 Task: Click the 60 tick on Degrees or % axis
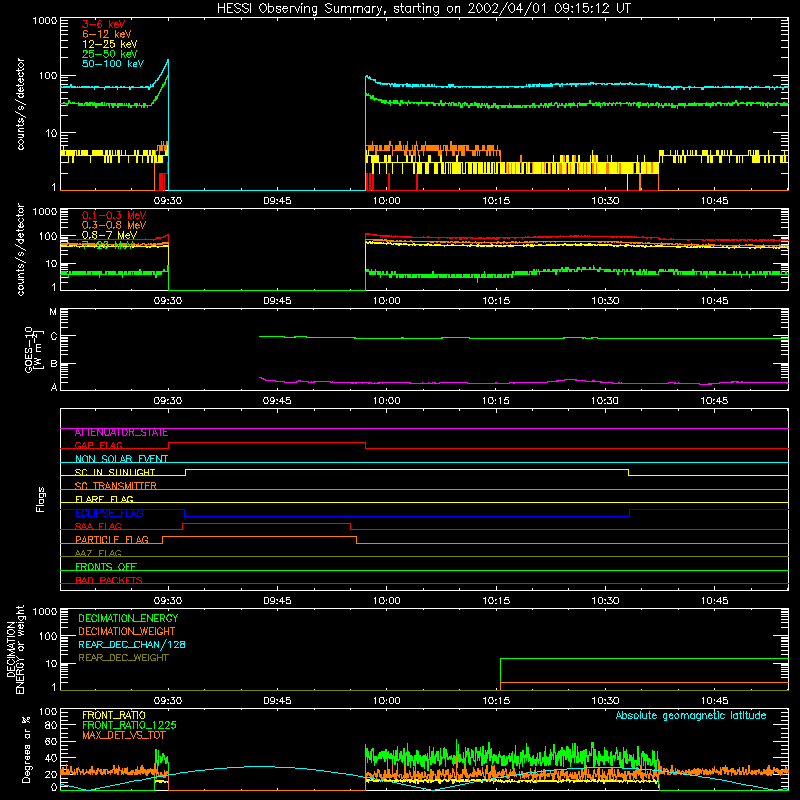51,741
